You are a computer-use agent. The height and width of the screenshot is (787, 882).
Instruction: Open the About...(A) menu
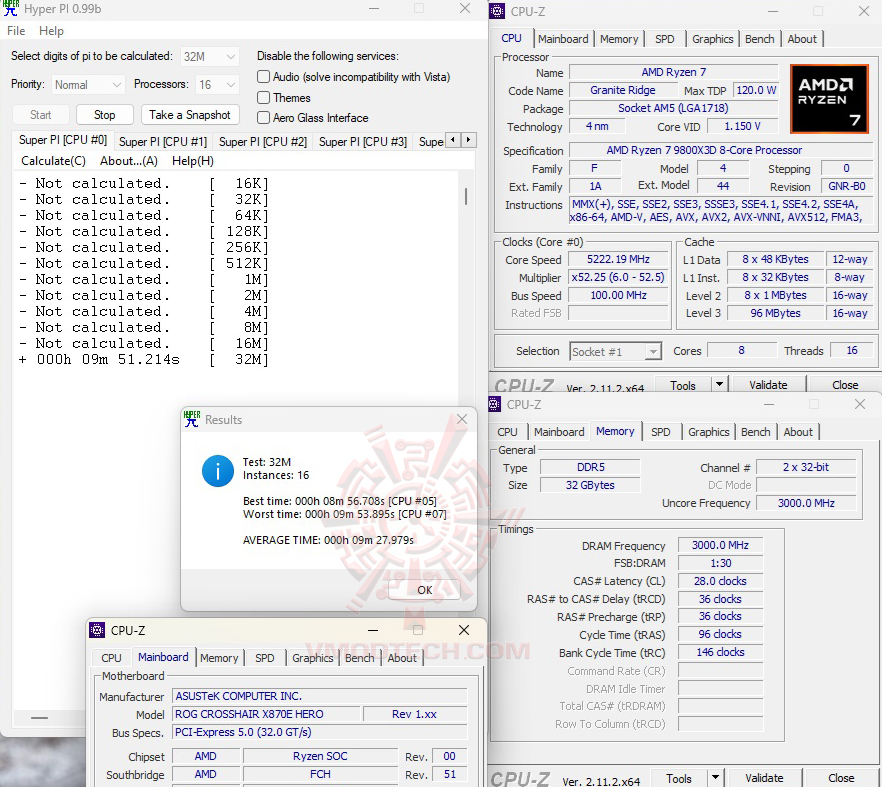[129, 161]
